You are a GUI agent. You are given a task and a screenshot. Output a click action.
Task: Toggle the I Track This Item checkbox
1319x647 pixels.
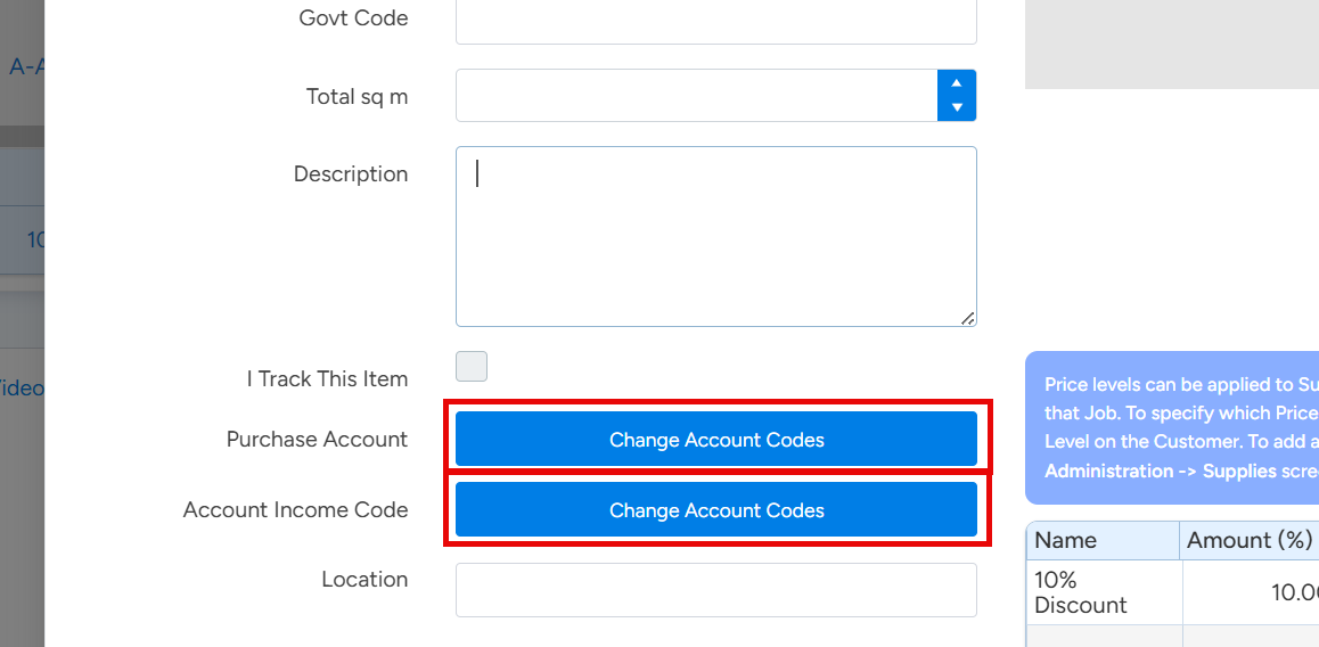(472, 367)
